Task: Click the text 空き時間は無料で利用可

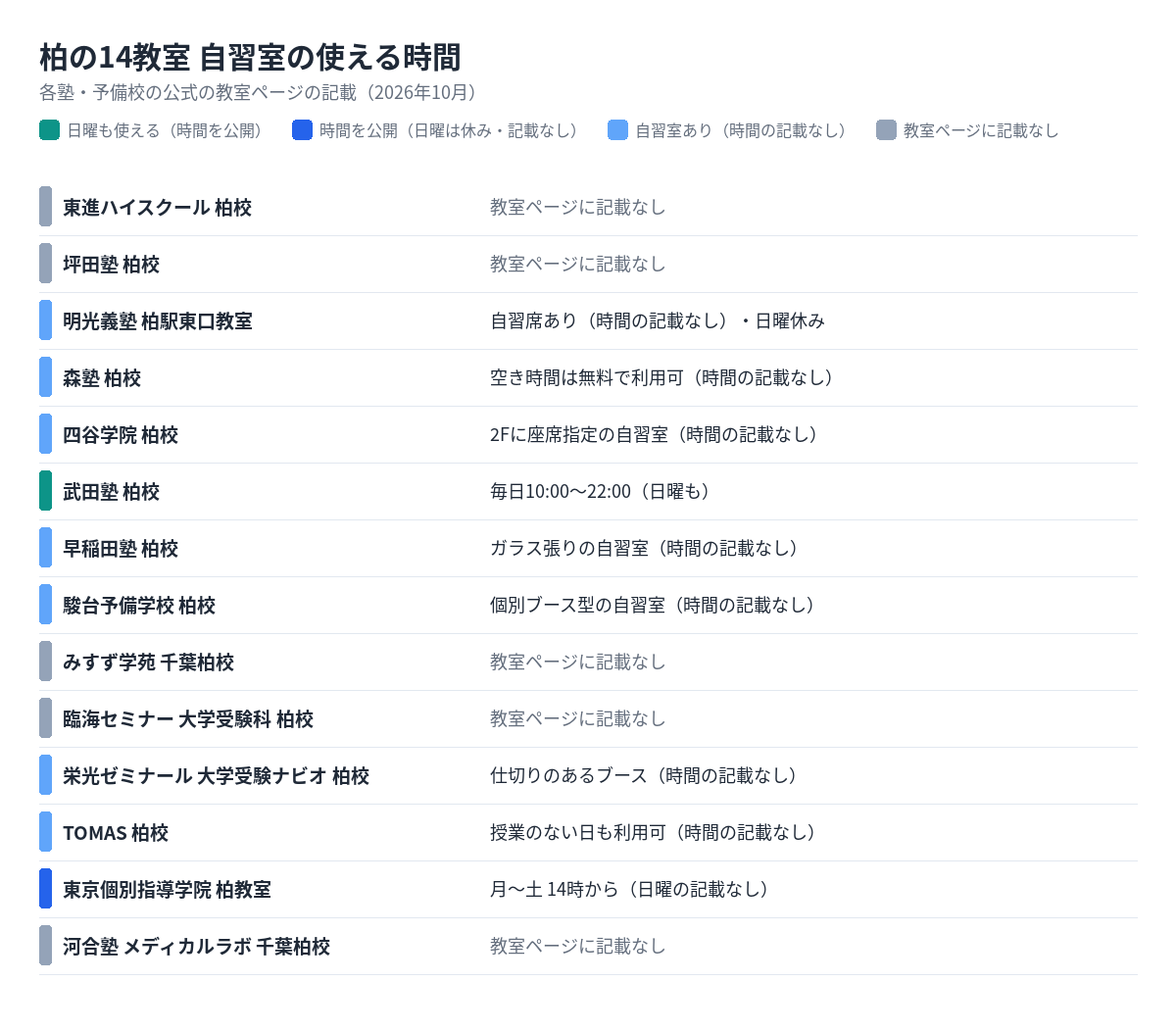Action: point(587,377)
